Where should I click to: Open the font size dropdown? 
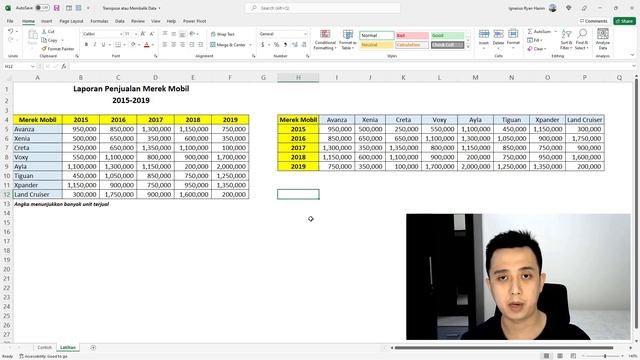[x=136, y=34]
